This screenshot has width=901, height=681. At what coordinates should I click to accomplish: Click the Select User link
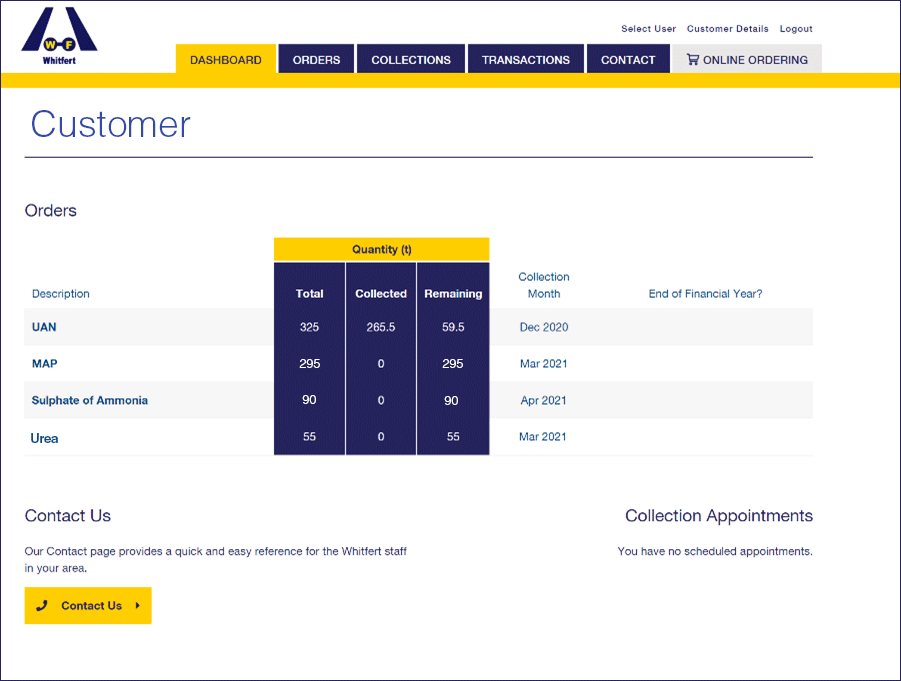coord(648,29)
